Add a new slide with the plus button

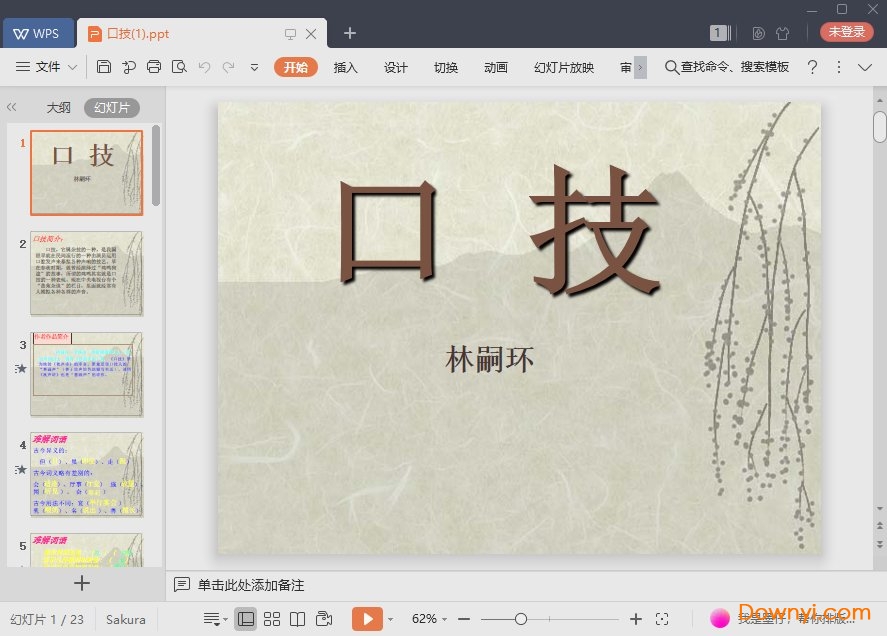coord(82,583)
